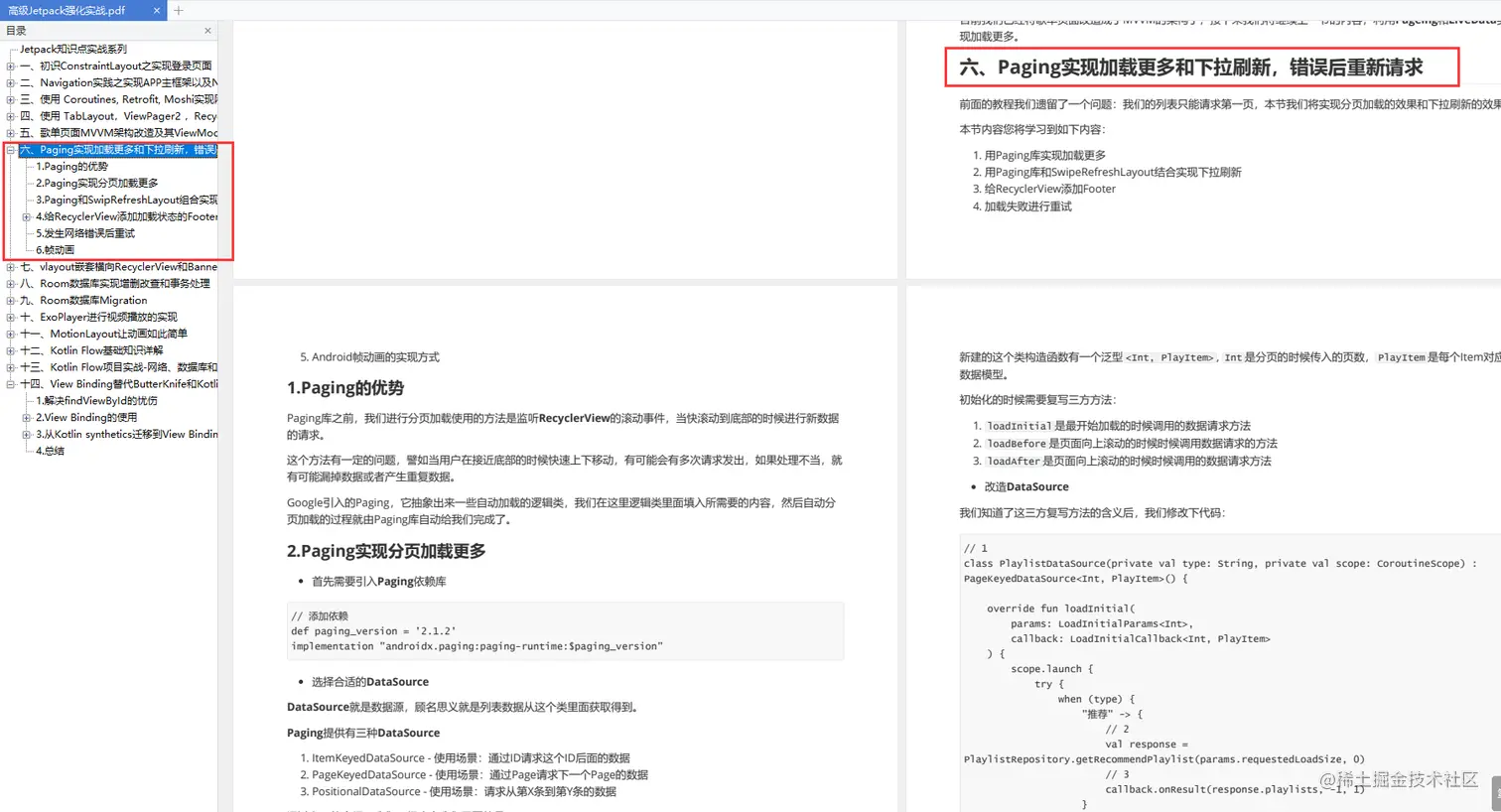The height and width of the screenshot is (812, 1501).
Task: Click the 2.Paging实现分页加载更多 heading in page
Action: tap(386, 551)
